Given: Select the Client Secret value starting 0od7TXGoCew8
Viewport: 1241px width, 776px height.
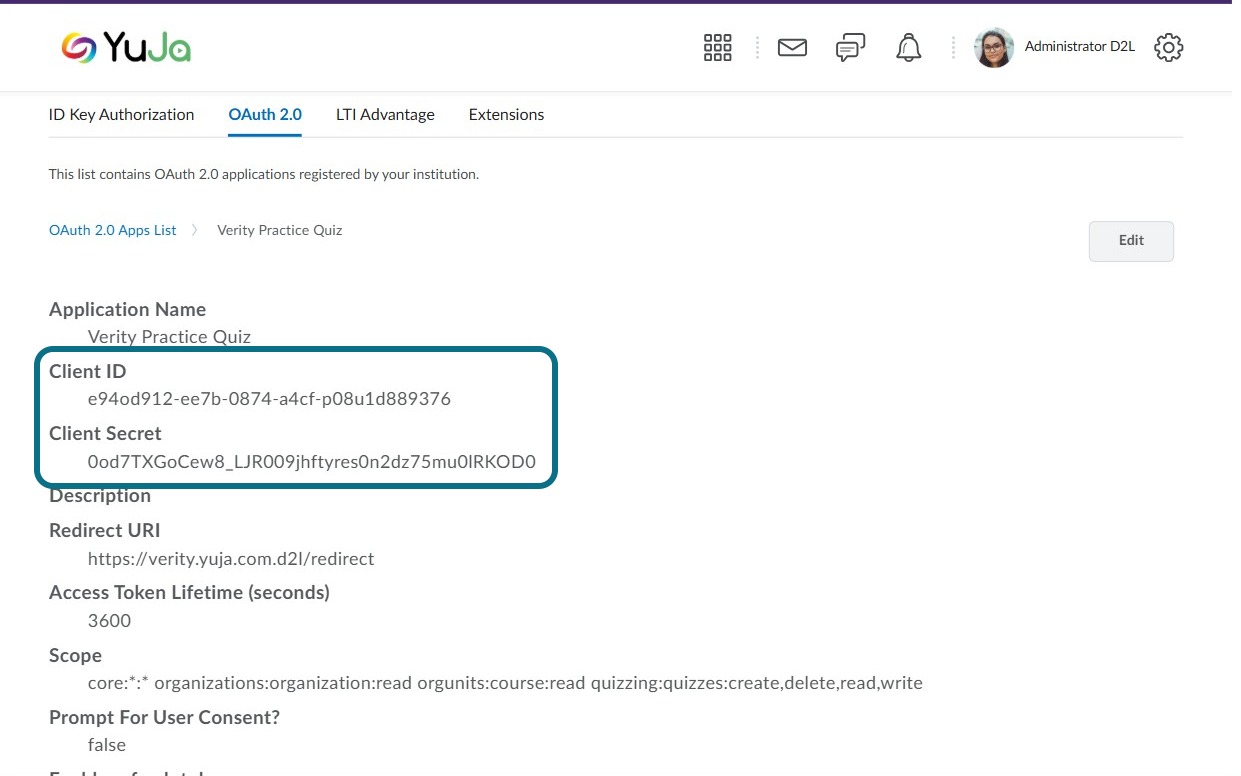Looking at the screenshot, I should click(x=312, y=462).
